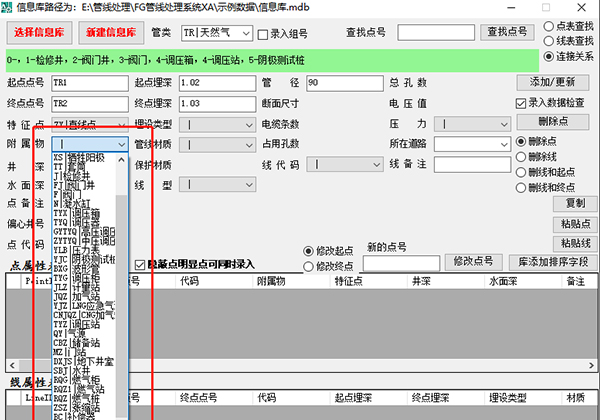Screen dimensions: 600x420
Task: Click the 修改点号 button
Action: pos(474,261)
